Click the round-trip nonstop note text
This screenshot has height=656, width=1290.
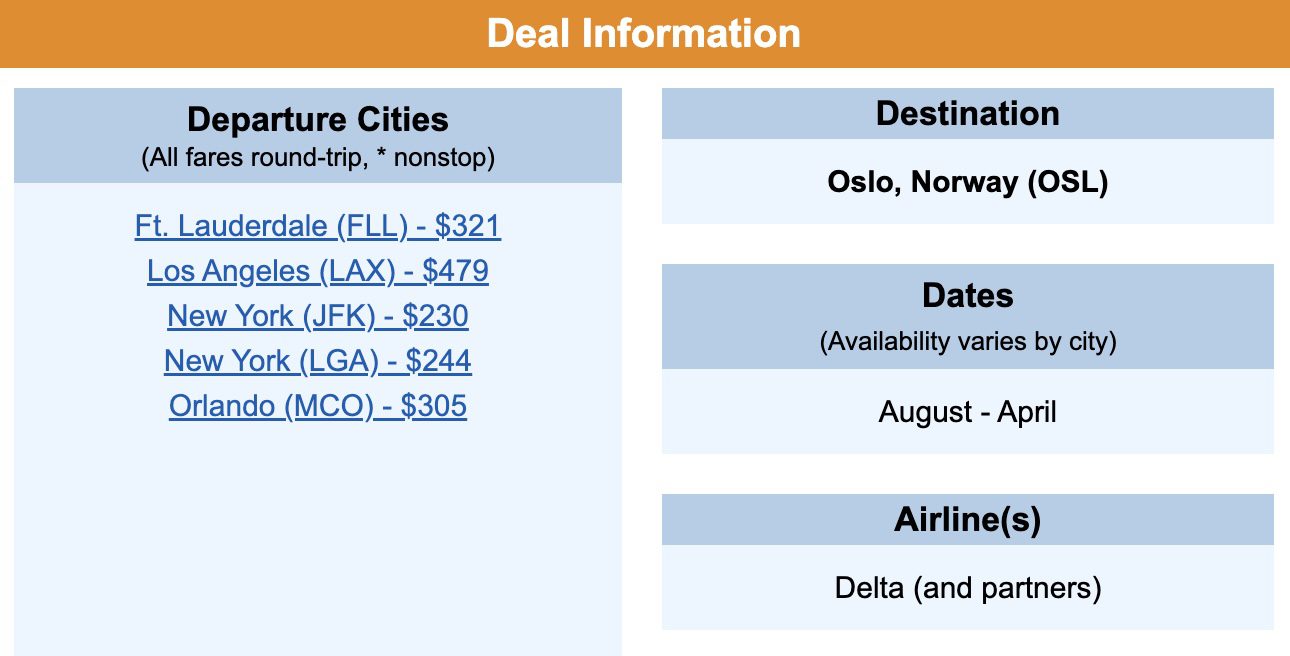click(x=318, y=157)
